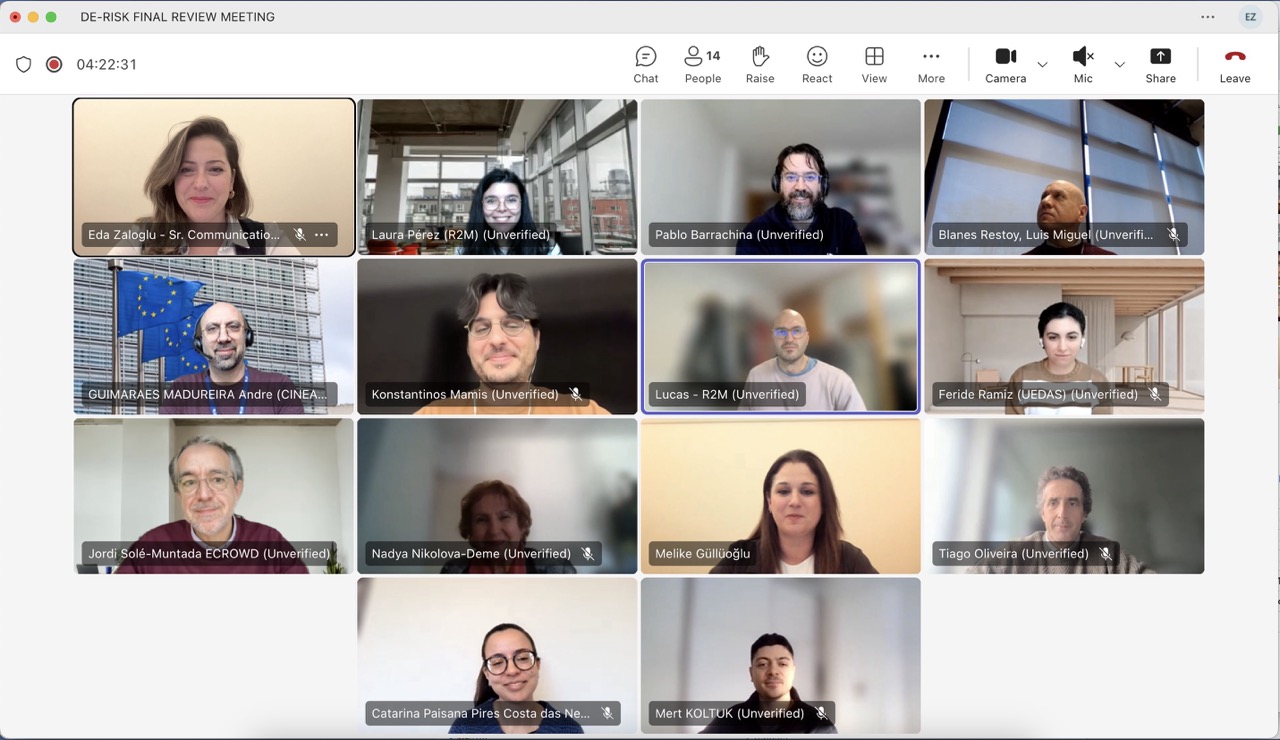Raise your hand in the meeting
This screenshot has width=1280, height=740.
pyautogui.click(x=760, y=65)
